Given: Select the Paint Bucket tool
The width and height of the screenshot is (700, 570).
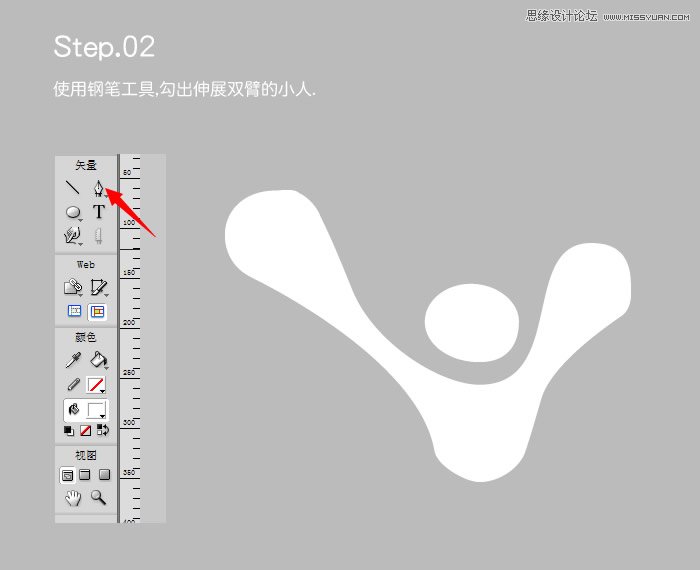Looking at the screenshot, I should (x=98, y=360).
